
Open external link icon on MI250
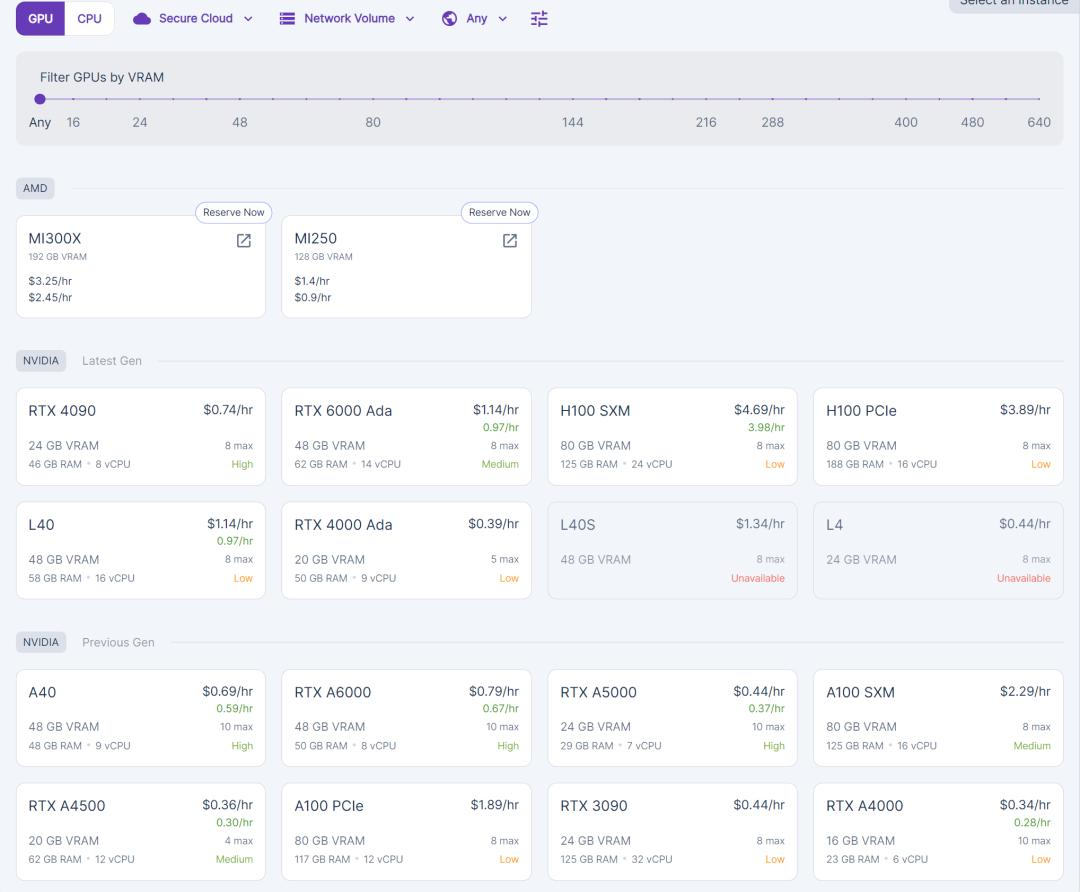510,240
